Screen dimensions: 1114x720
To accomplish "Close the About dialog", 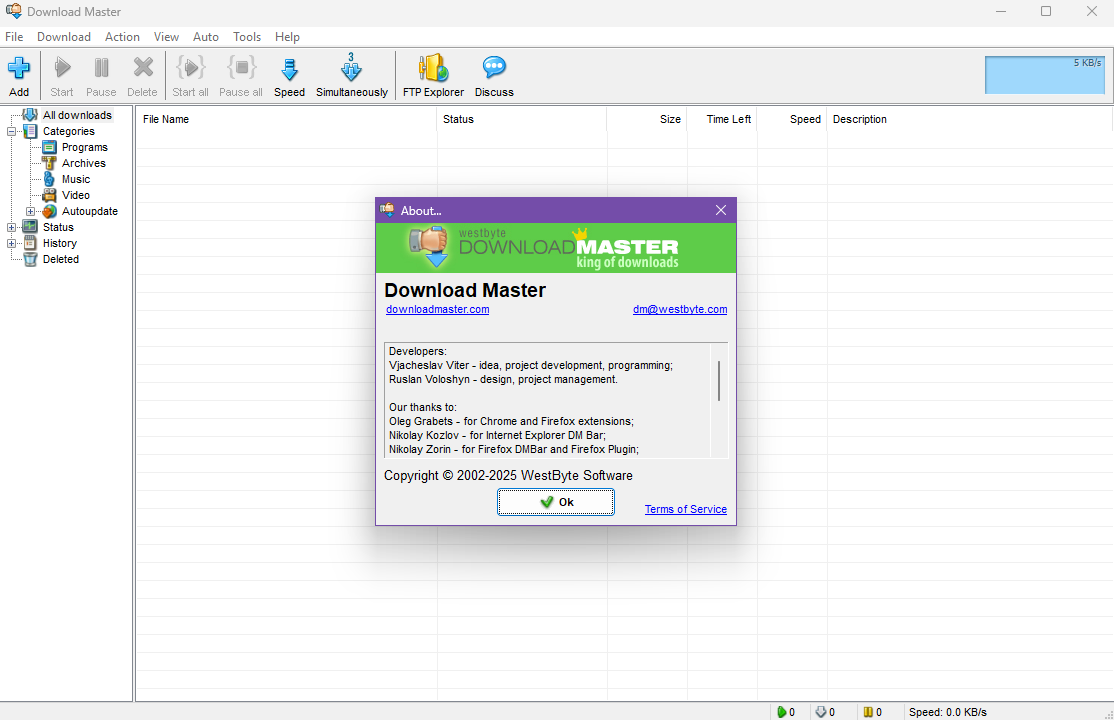I will coord(721,210).
